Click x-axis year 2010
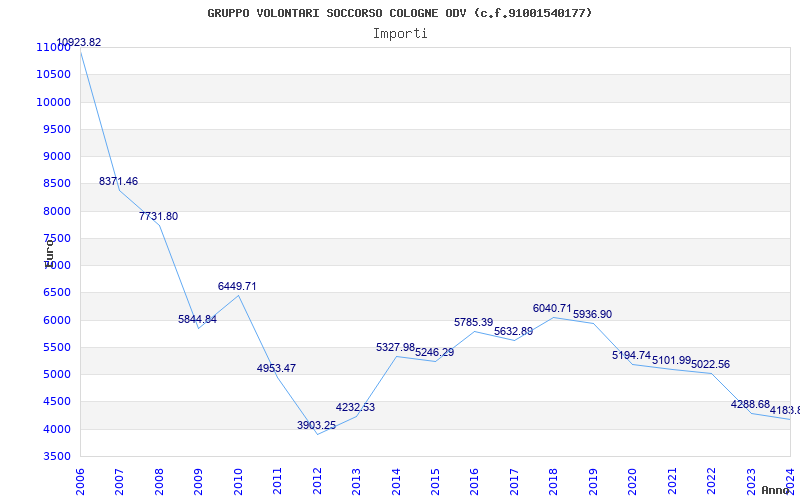The height and width of the screenshot is (500, 800). (x=238, y=481)
